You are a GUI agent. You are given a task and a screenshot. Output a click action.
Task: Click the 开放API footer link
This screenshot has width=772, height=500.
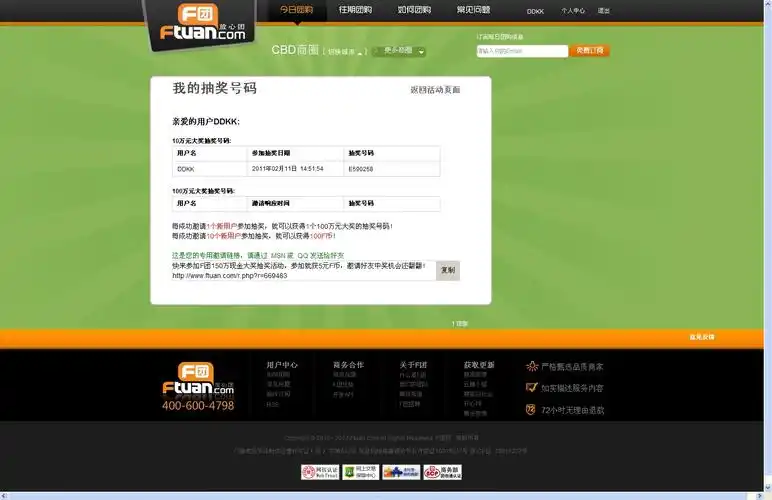tap(343, 395)
